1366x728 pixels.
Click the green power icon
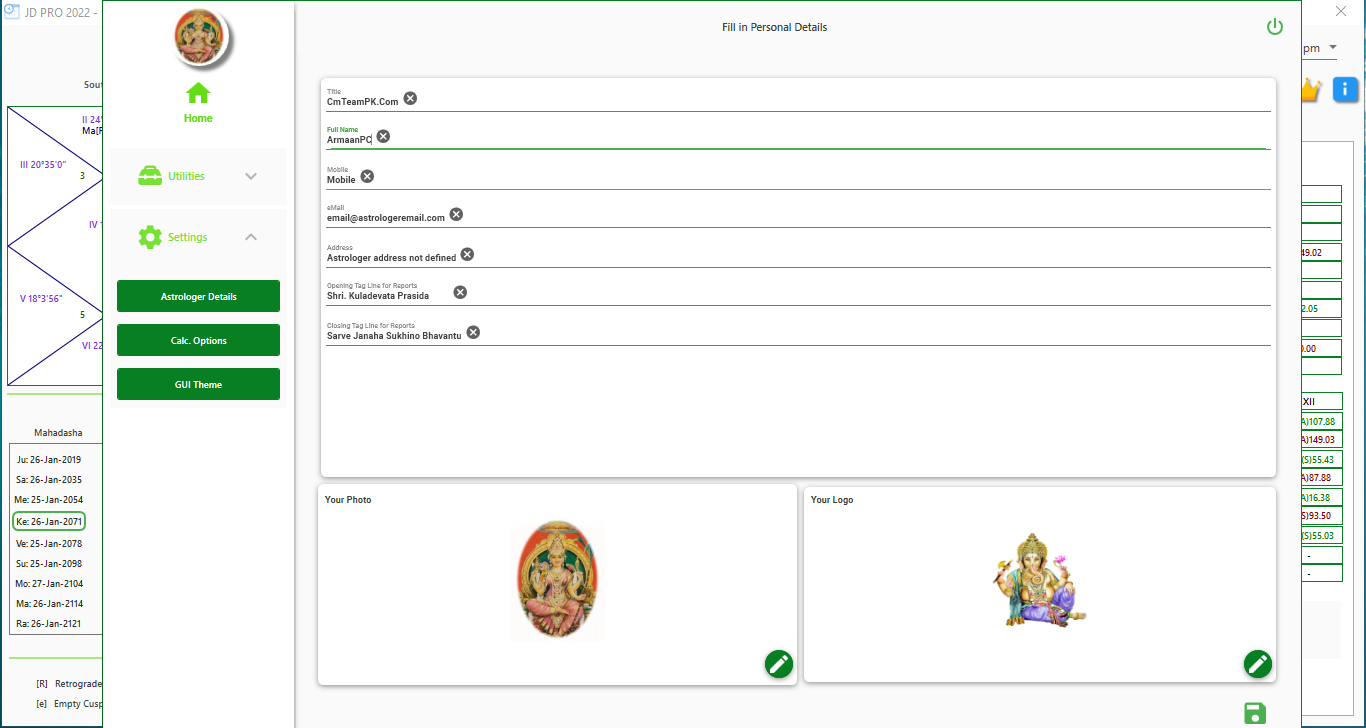coord(1275,27)
